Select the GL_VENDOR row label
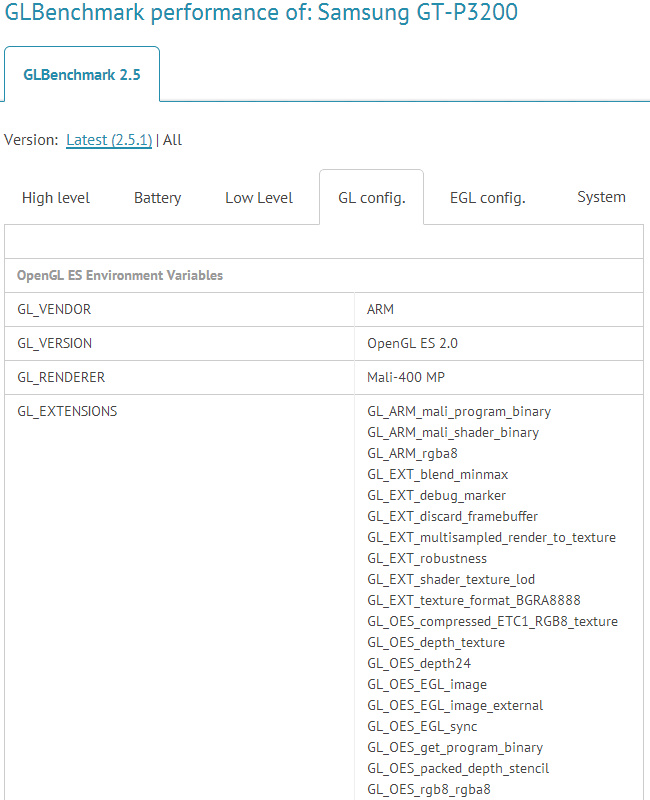 point(54,310)
